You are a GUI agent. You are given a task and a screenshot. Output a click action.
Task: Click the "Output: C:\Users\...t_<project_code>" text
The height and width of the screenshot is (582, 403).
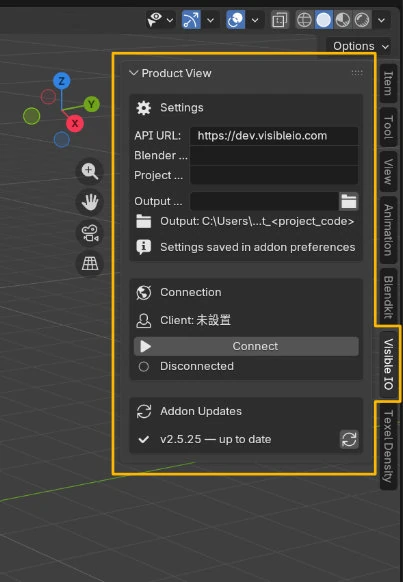257,221
